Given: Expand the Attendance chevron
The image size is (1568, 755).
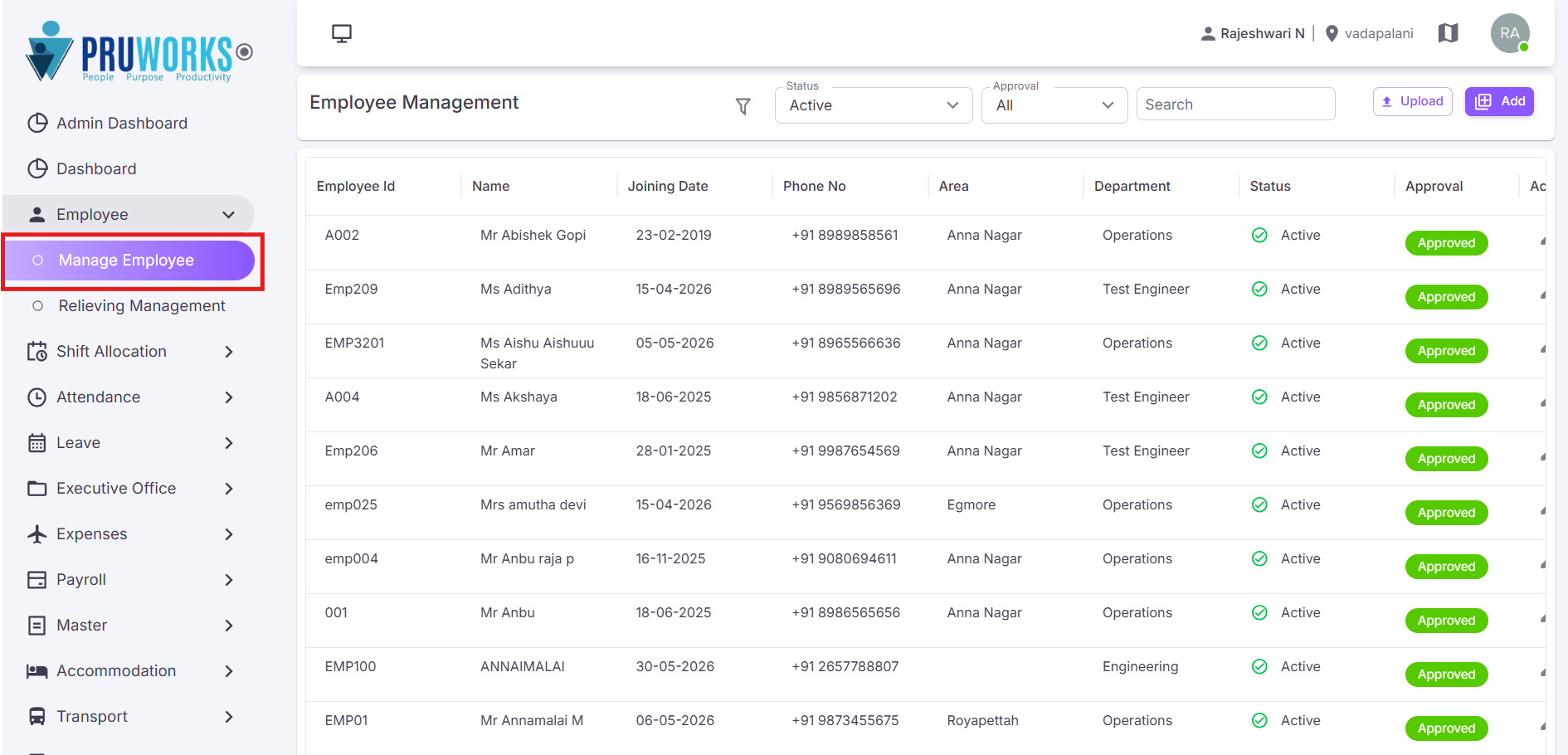Looking at the screenshot, I should [229, 397].
